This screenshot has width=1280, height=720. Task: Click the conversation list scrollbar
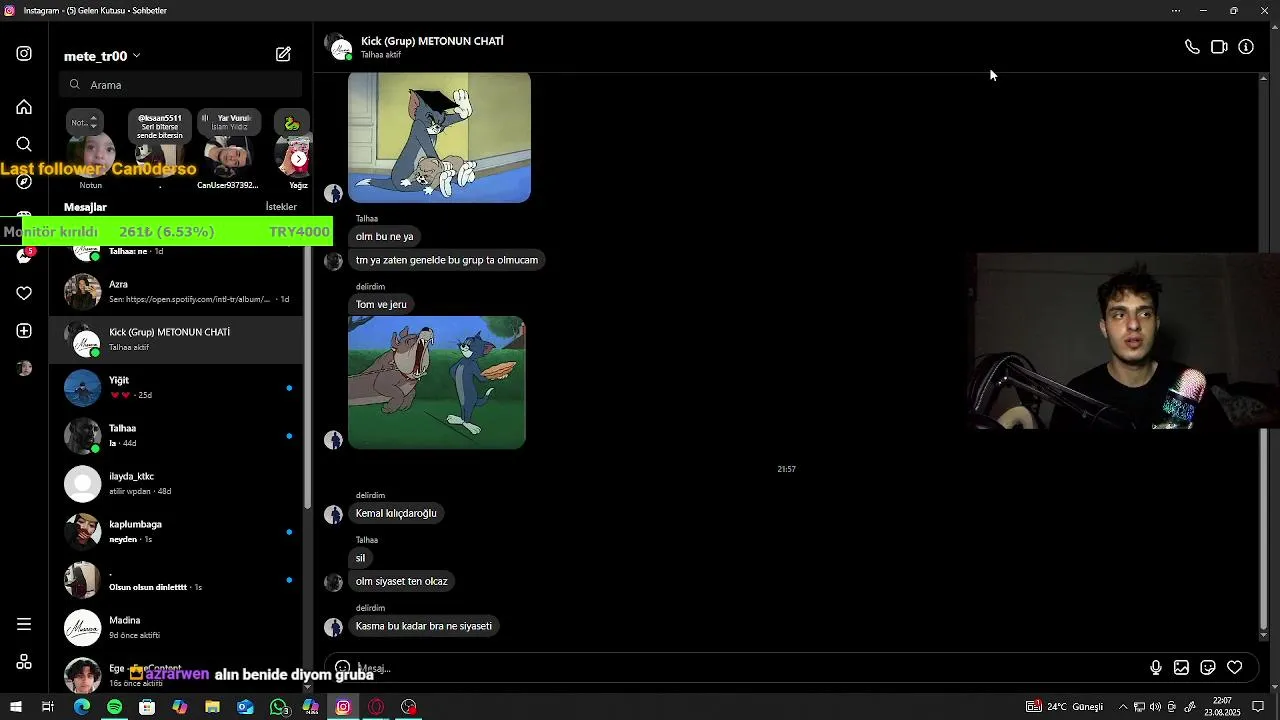(308, 375)
